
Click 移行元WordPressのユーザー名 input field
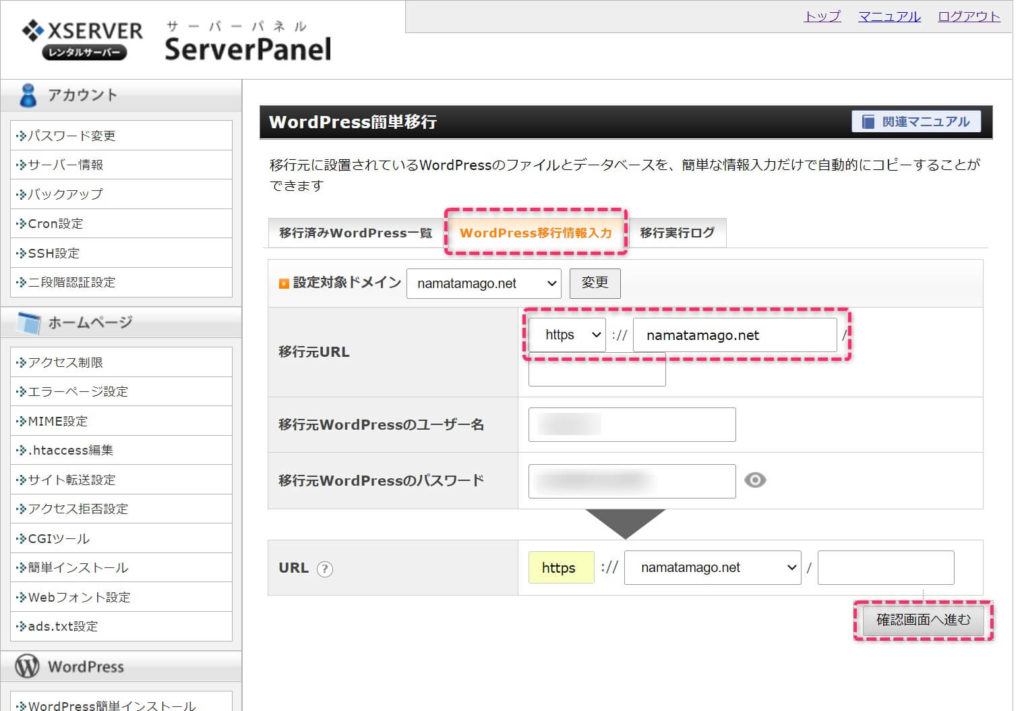[632, 424]
